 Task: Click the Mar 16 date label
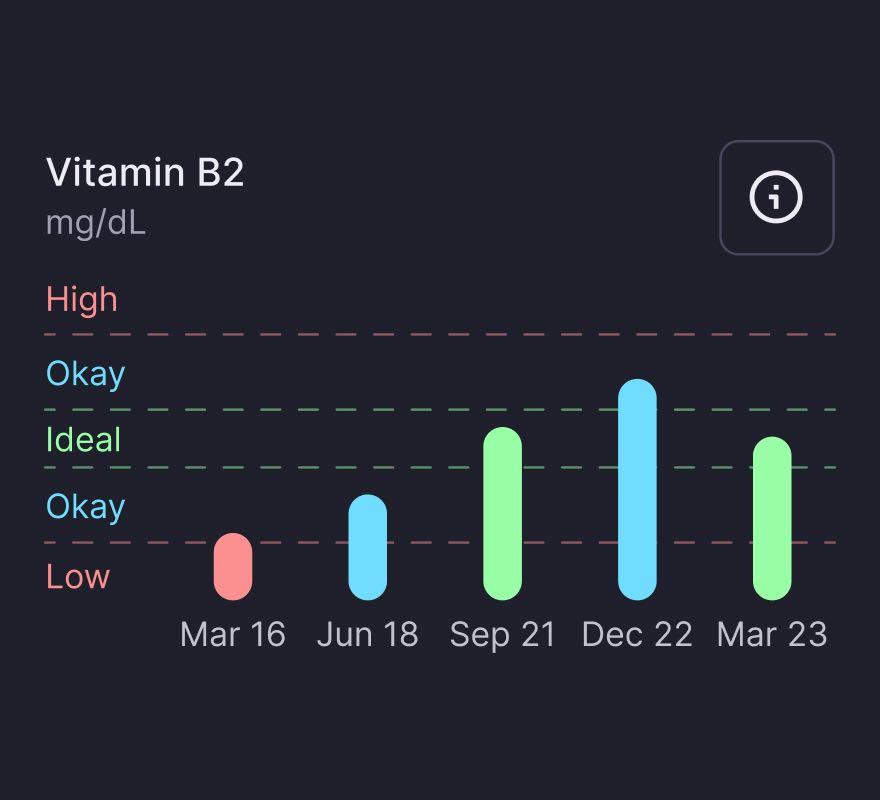click(x=233, y=634)
